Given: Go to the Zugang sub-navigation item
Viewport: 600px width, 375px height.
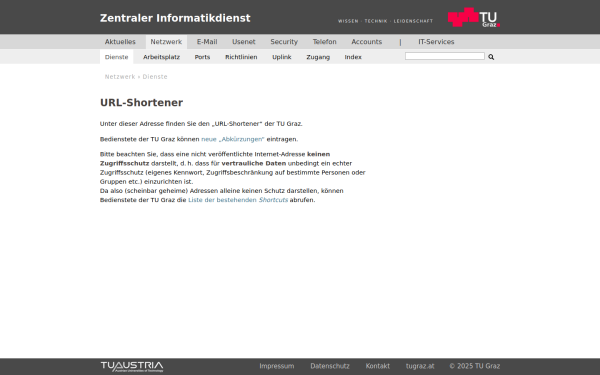Looking at the screenshot, I should [x=318, y=57].
